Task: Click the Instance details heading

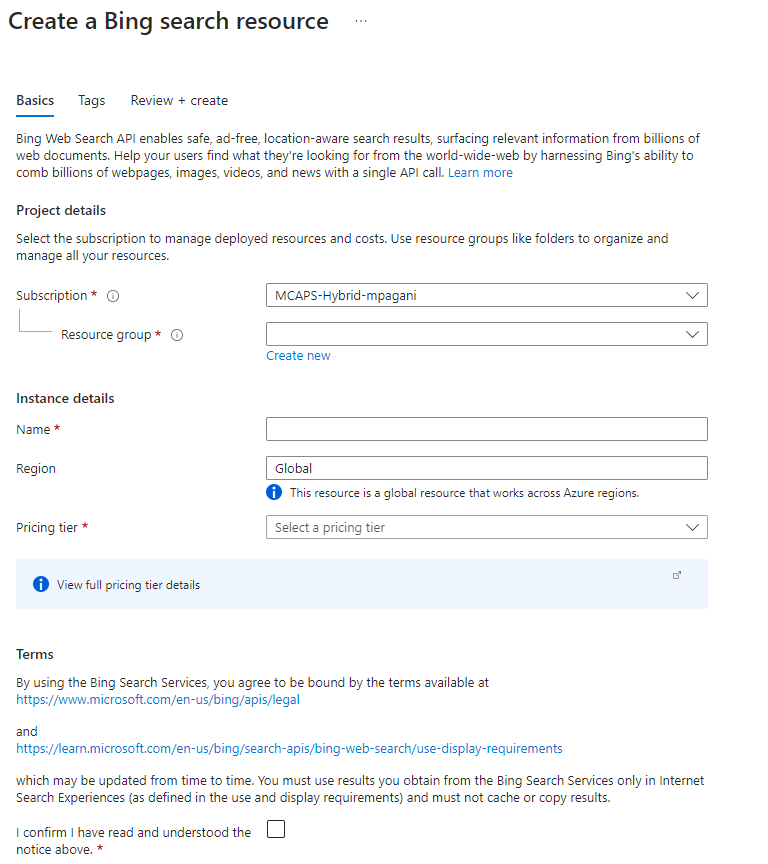Action: pos(65,398)
